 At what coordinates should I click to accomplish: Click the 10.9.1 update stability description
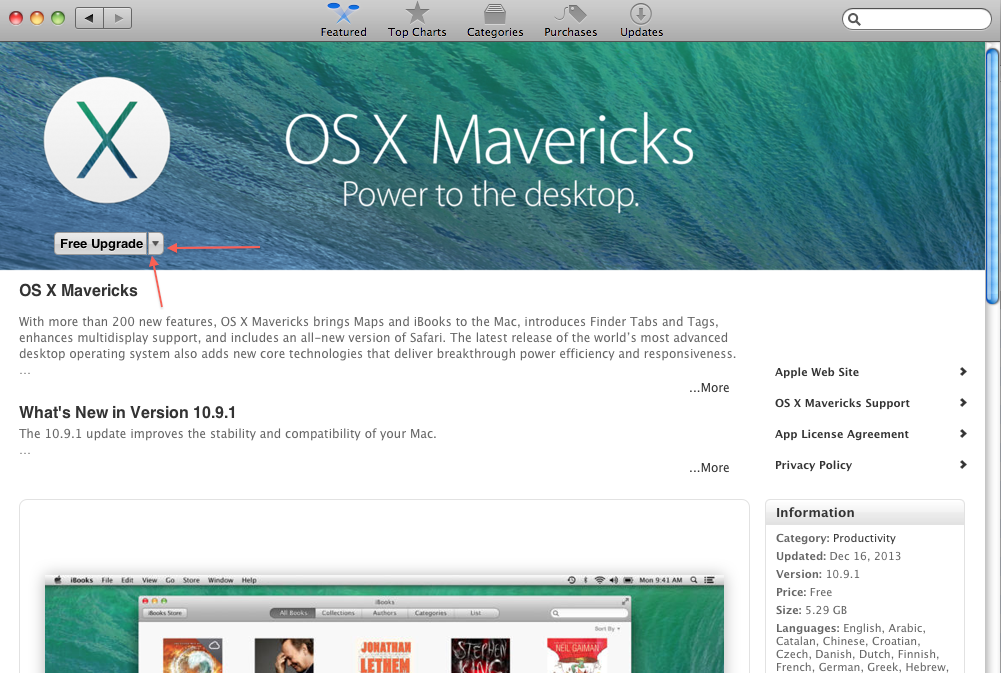click(x=227, y=434)
